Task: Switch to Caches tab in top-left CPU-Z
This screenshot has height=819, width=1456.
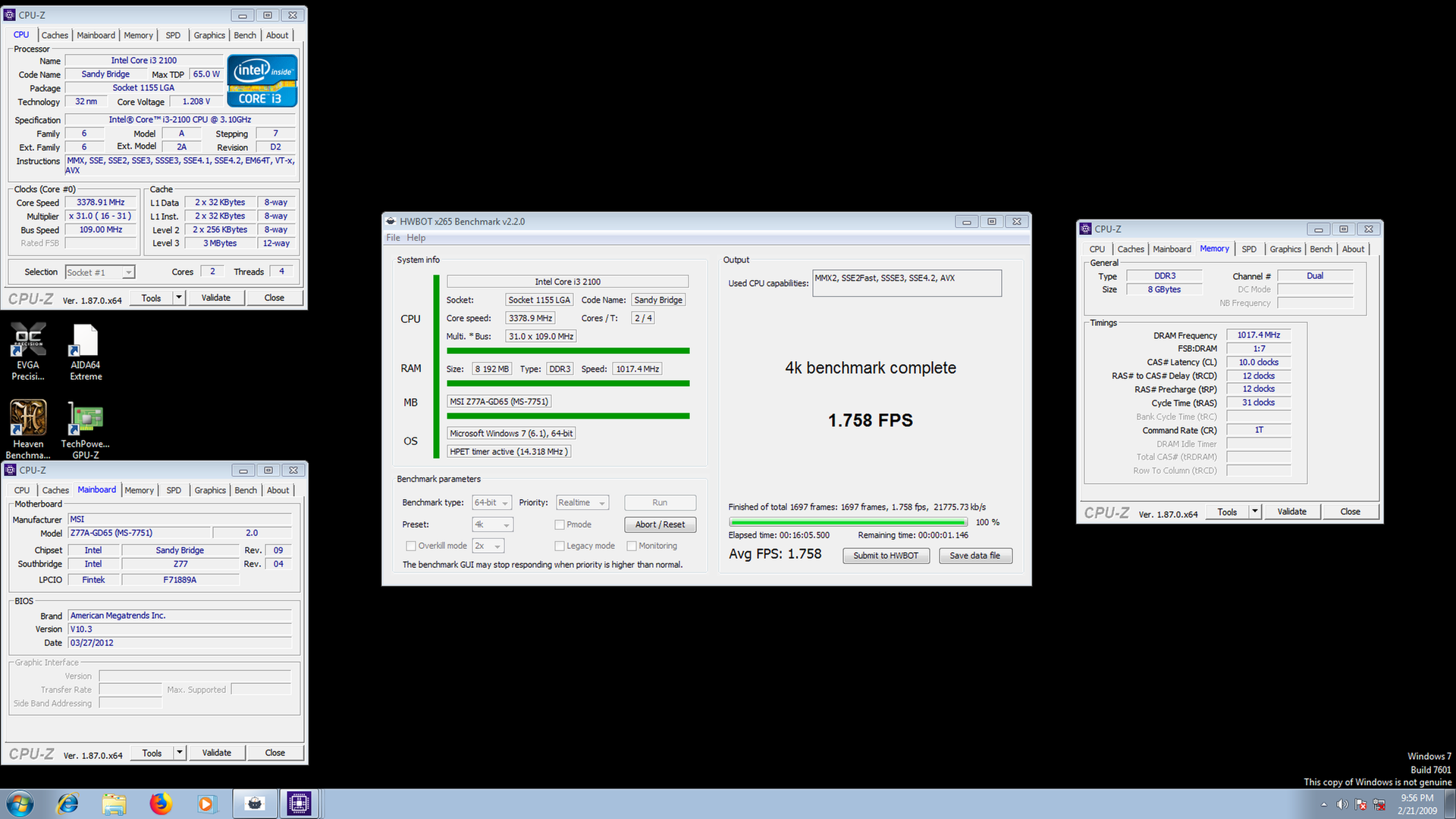Action: 55,36
